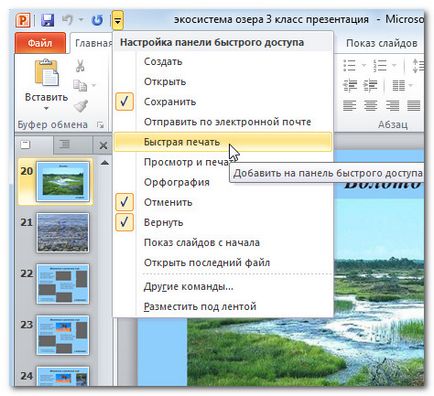Click the slide panel scroll up arrow

coord(105,163)
